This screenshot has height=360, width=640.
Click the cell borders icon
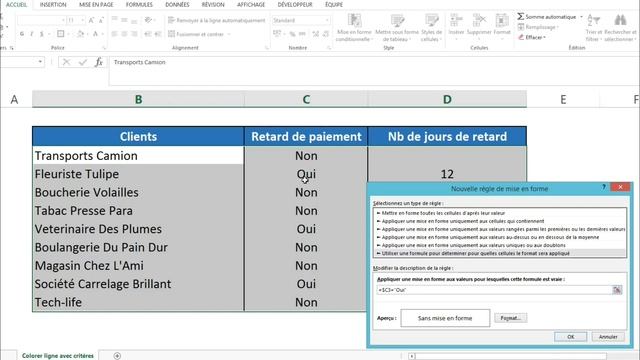60,34
